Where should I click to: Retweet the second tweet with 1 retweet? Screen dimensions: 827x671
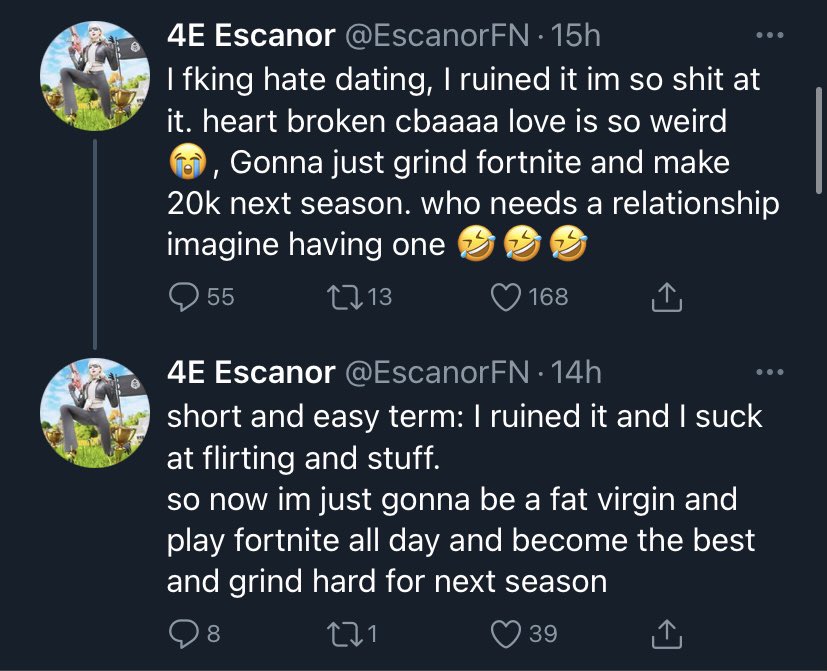tap(341, 632)
